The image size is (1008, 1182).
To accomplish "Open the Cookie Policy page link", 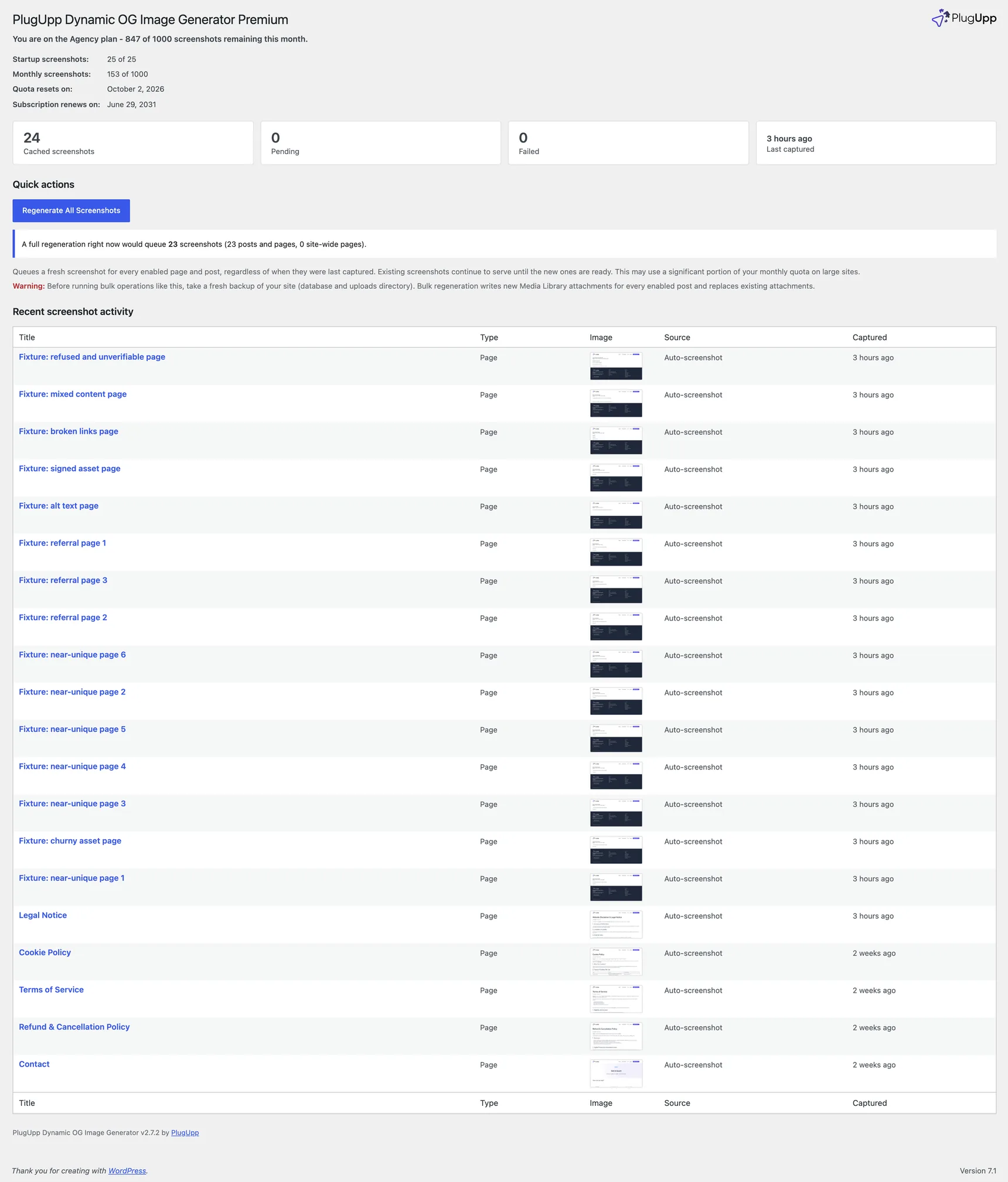I will 45,952.
